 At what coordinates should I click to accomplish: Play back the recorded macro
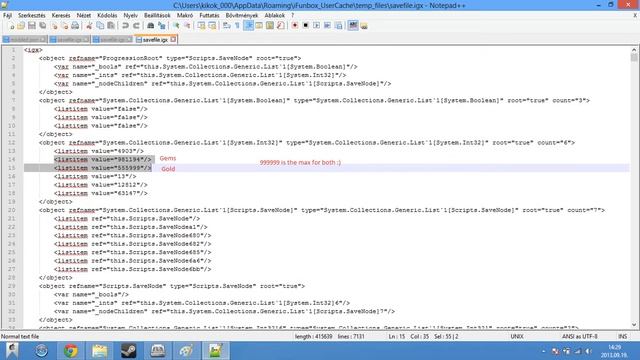(x=316, y=26)
